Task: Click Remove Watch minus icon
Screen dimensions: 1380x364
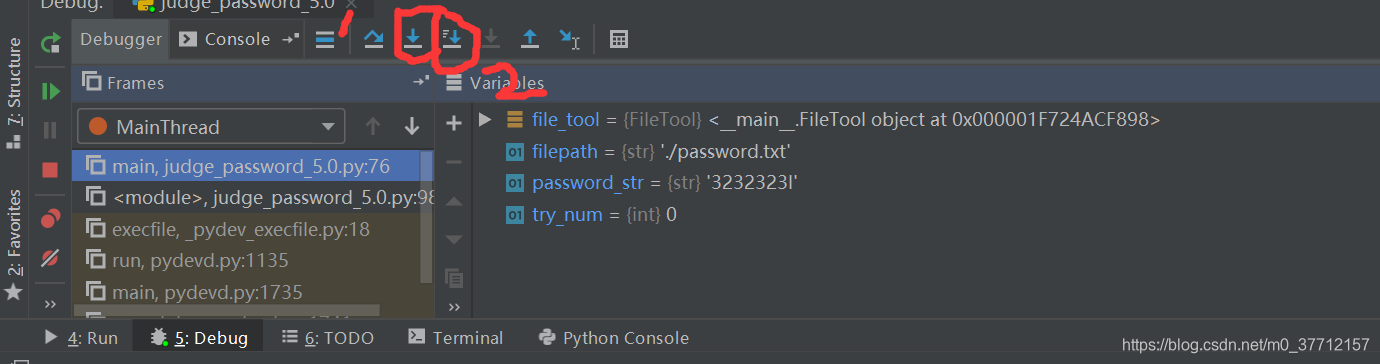Action: pyautogui.click(x=453, y=162)
